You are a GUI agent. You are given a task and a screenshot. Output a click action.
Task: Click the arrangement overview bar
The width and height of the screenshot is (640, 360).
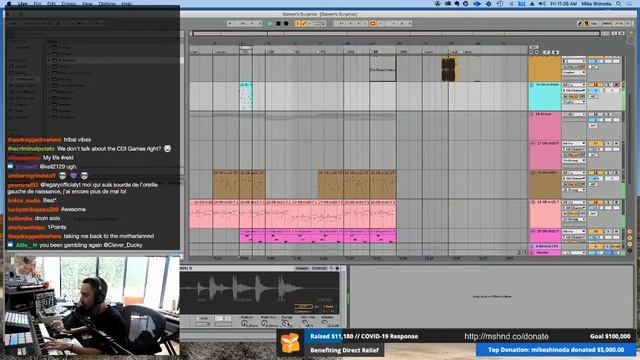click(396, 34)
